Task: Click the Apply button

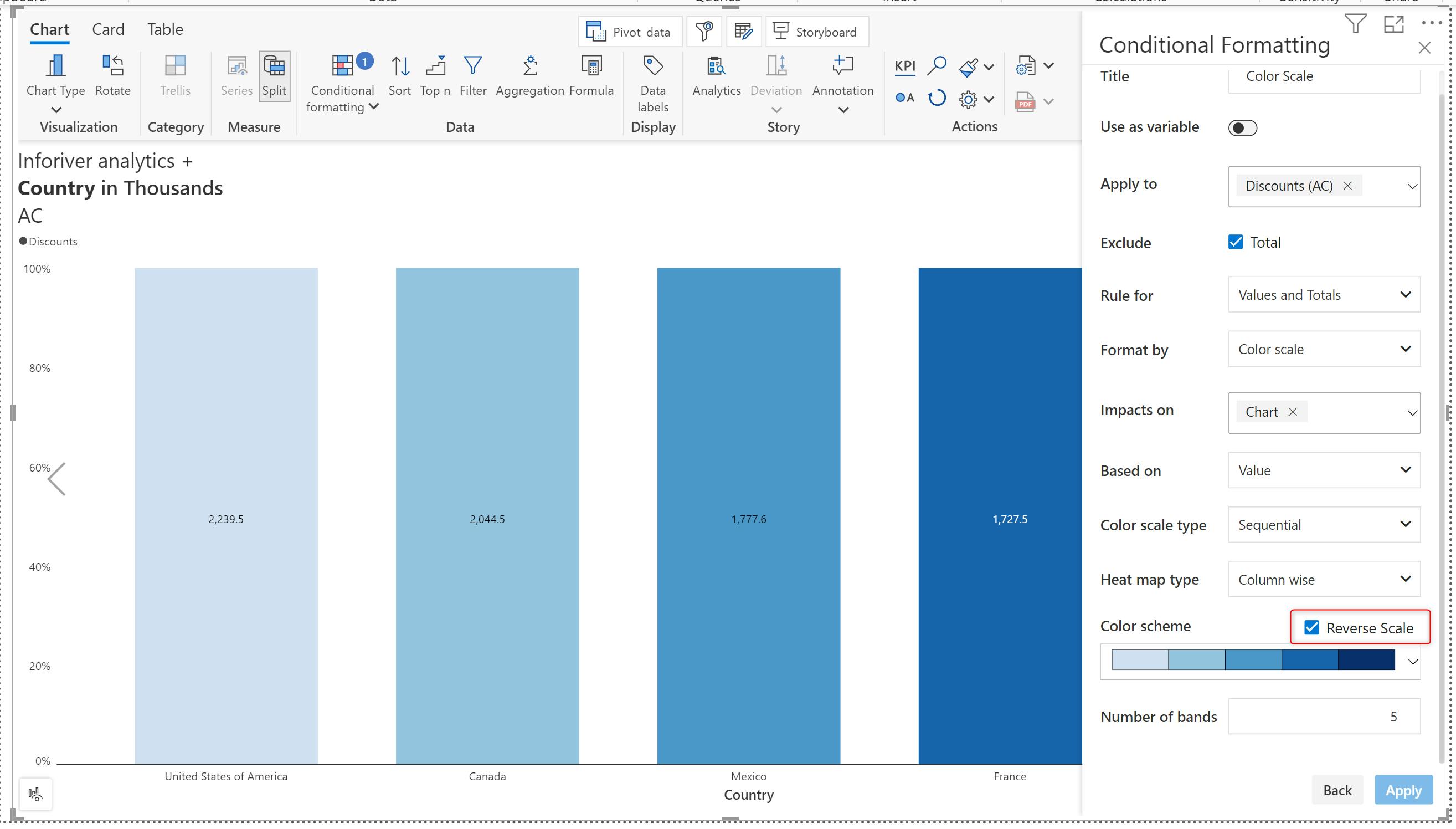Action: (x=1402, y=790)
